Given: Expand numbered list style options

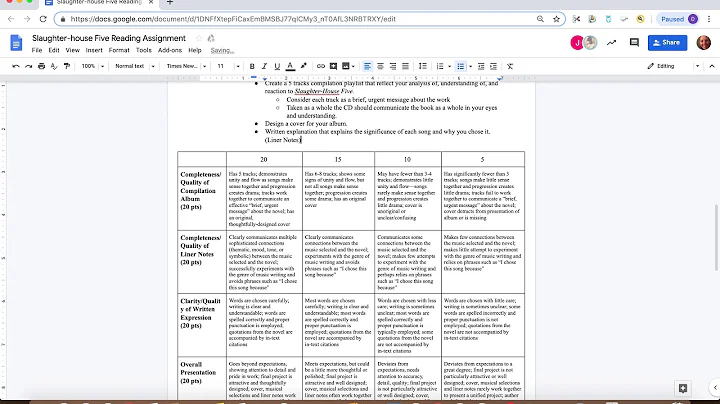Looking at the screenshot, I should pyautogui.click(x=449, y=66).
